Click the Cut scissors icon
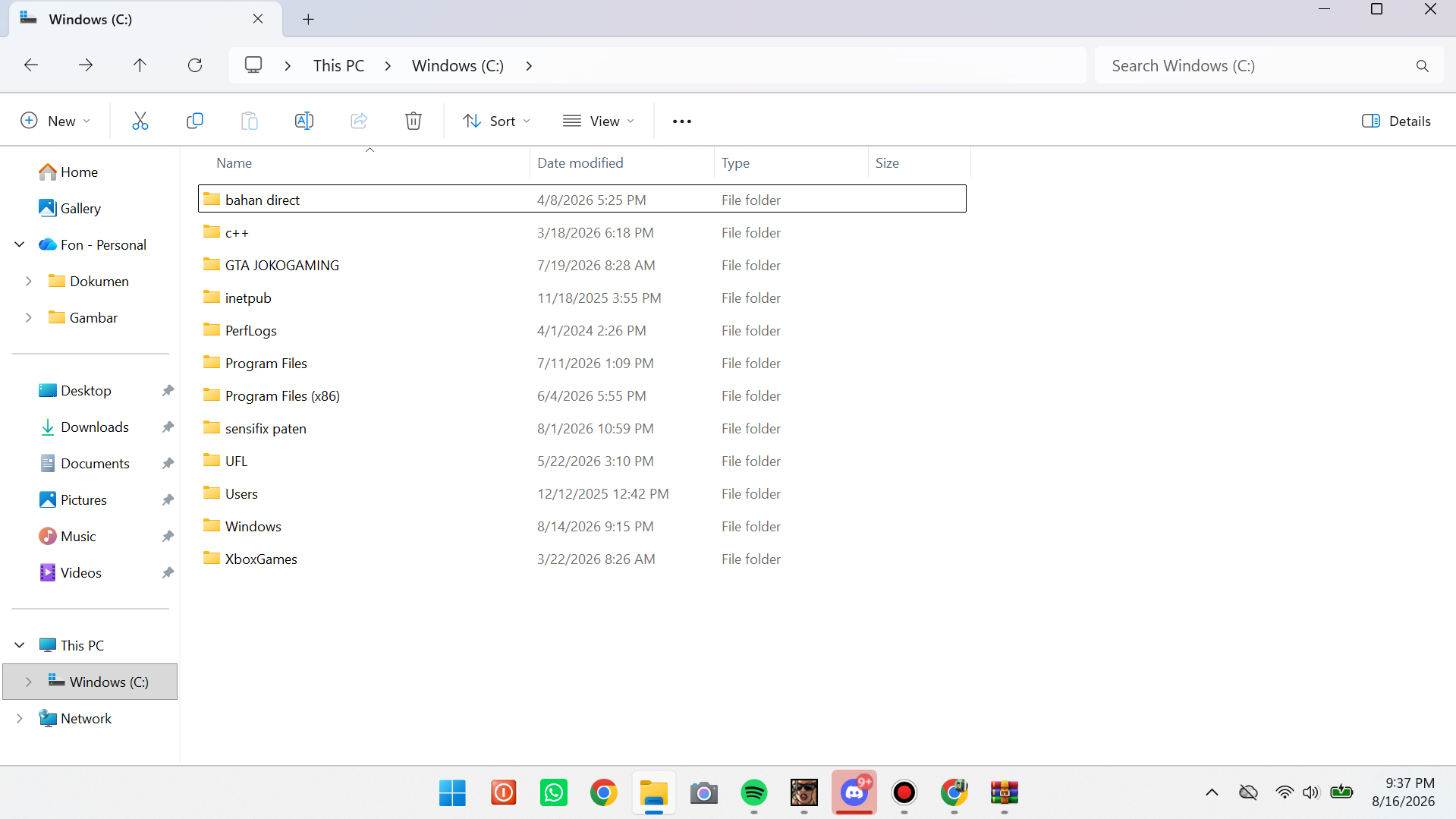The image size is (1456, 819). [x=140, y=121]
